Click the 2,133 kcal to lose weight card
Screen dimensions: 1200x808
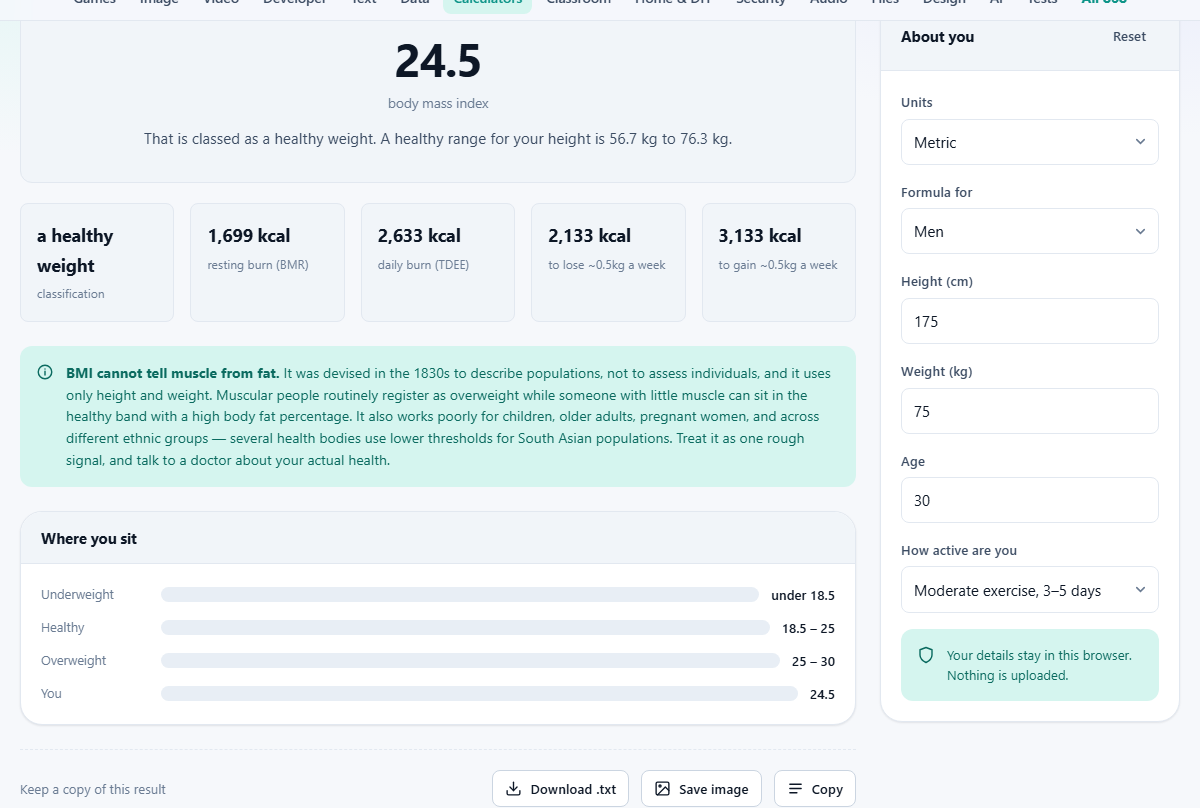tap(608, 262)
